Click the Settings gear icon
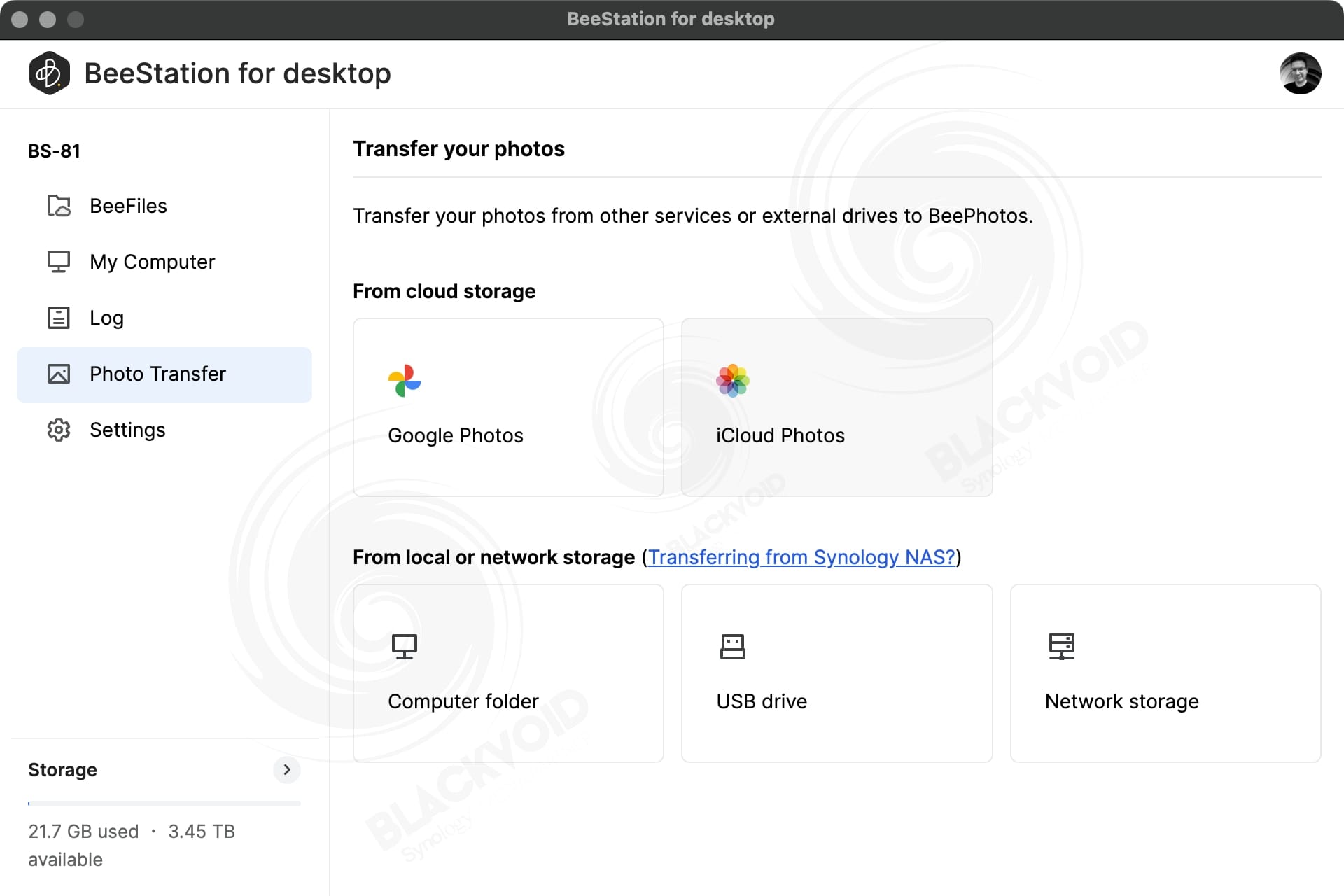This screenshot has width=1344, height=896. click(x=59, y=430)
